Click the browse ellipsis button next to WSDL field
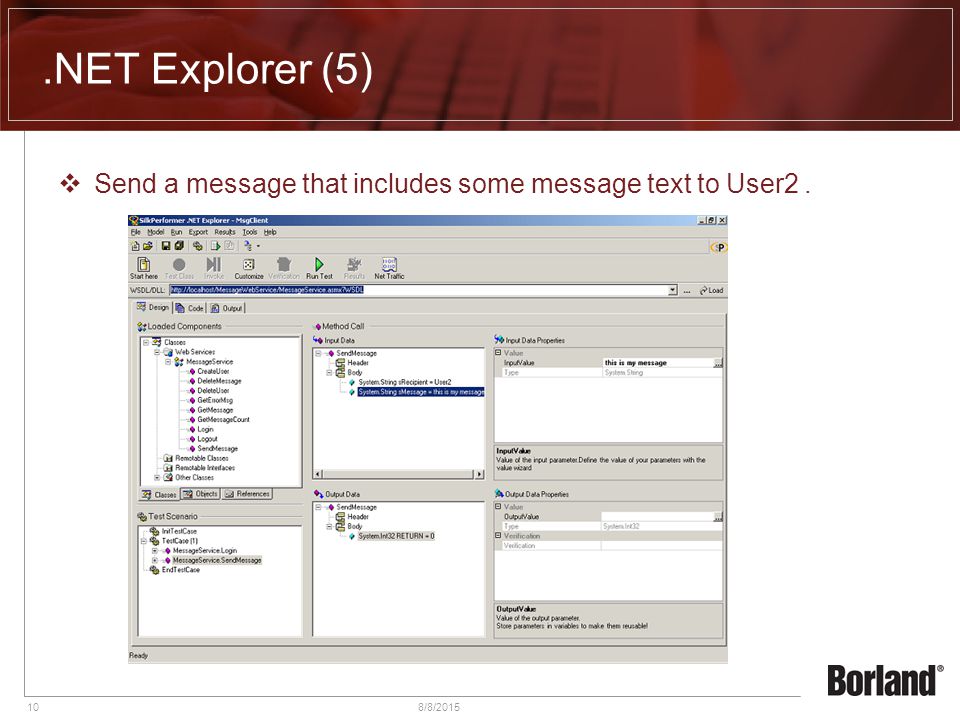 (687, 290)
